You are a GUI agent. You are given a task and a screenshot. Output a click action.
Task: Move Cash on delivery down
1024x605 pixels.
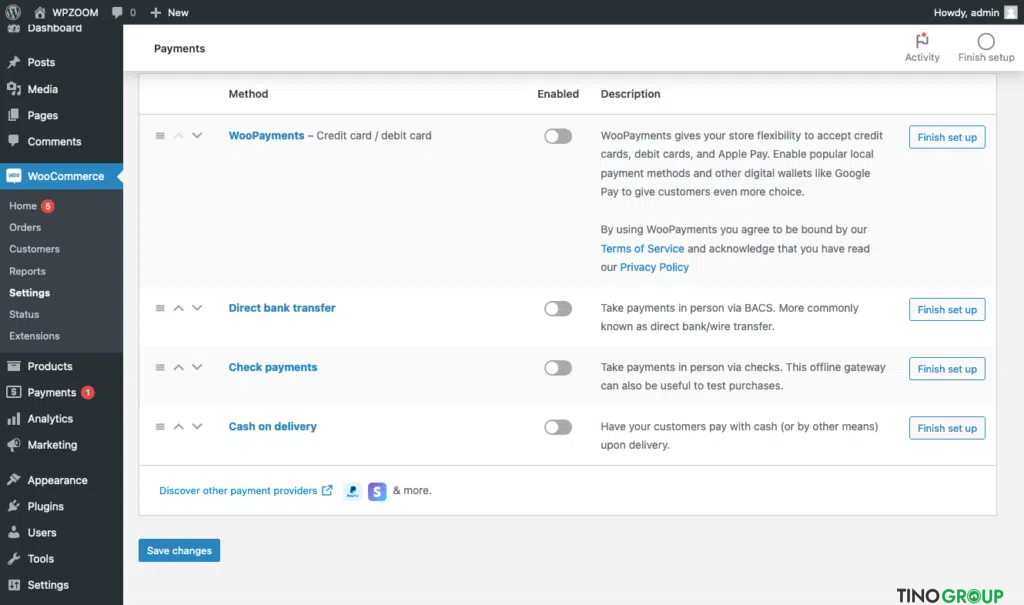(x=197, y=427)
